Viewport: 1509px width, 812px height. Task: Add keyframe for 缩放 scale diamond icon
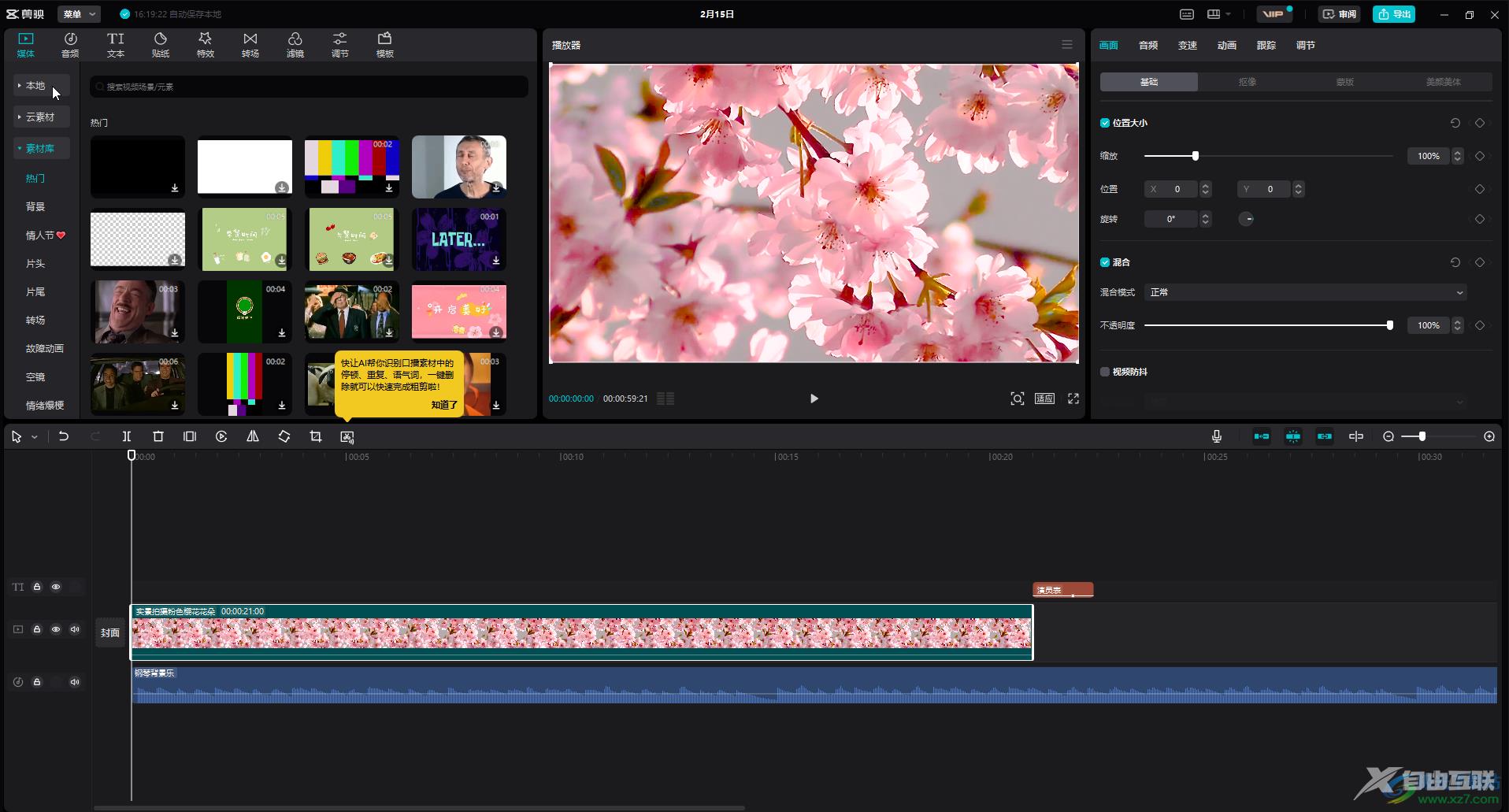[1480, 156]
